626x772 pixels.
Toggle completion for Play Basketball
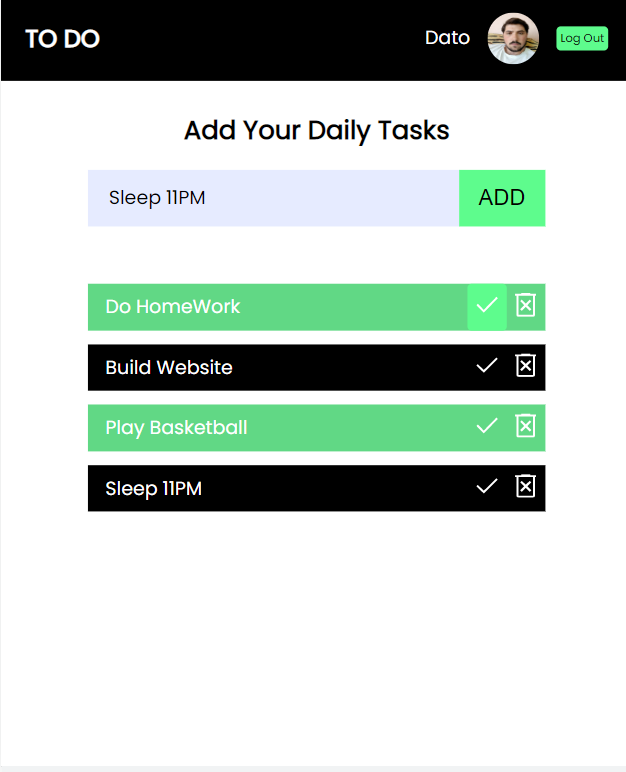pyautogui.click(x=487, y=426)
